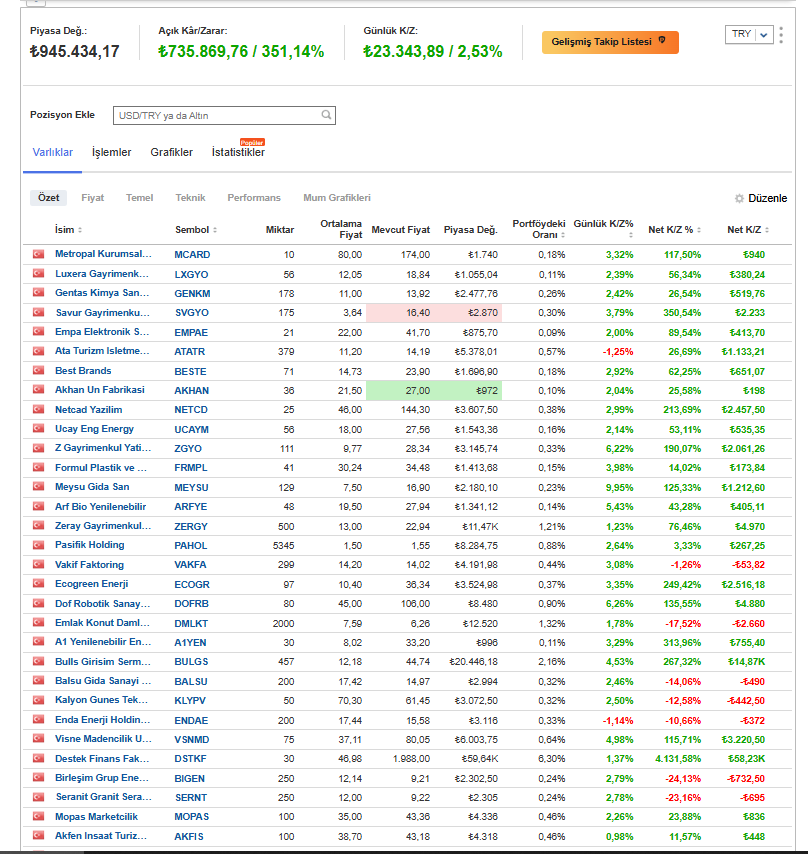Click the Mevcut Fiyat column header
The height and width of the screenshot is (854, 808).
pos(400,230)
